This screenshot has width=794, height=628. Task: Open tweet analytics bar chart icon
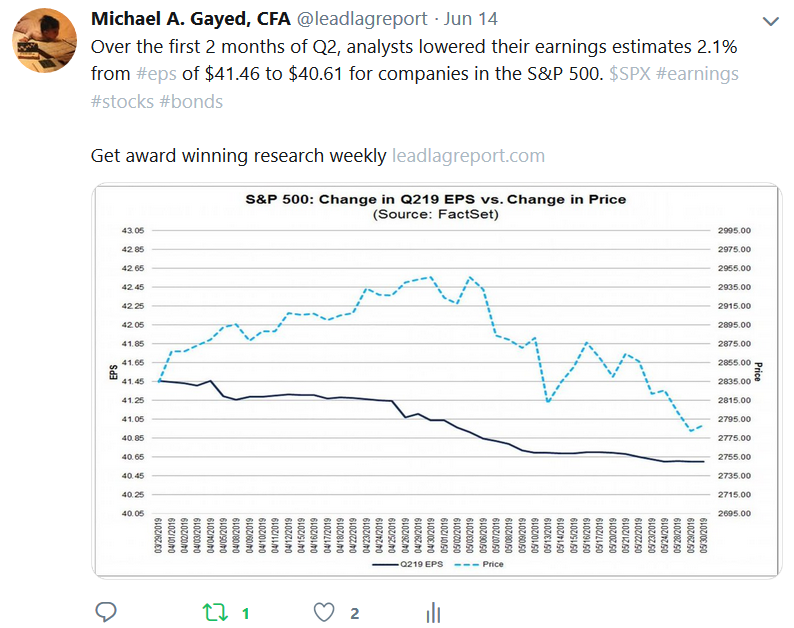click(434, 612)
